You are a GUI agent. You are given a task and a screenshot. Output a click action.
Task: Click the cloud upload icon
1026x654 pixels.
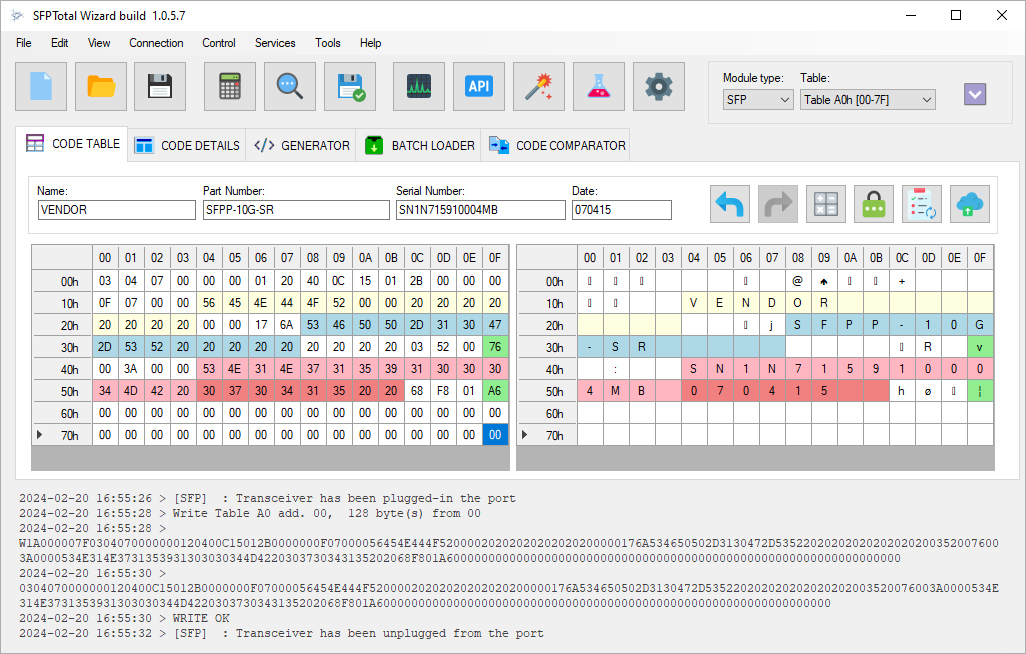tap(970, 204)
